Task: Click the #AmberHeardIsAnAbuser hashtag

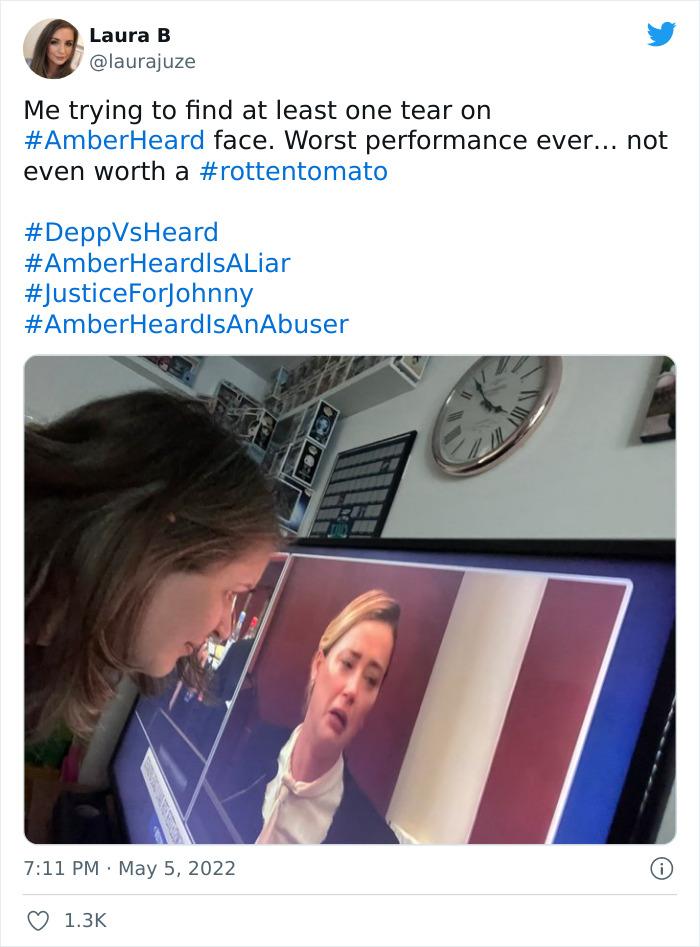Action: pyautogui.click(x=186, y=324)
